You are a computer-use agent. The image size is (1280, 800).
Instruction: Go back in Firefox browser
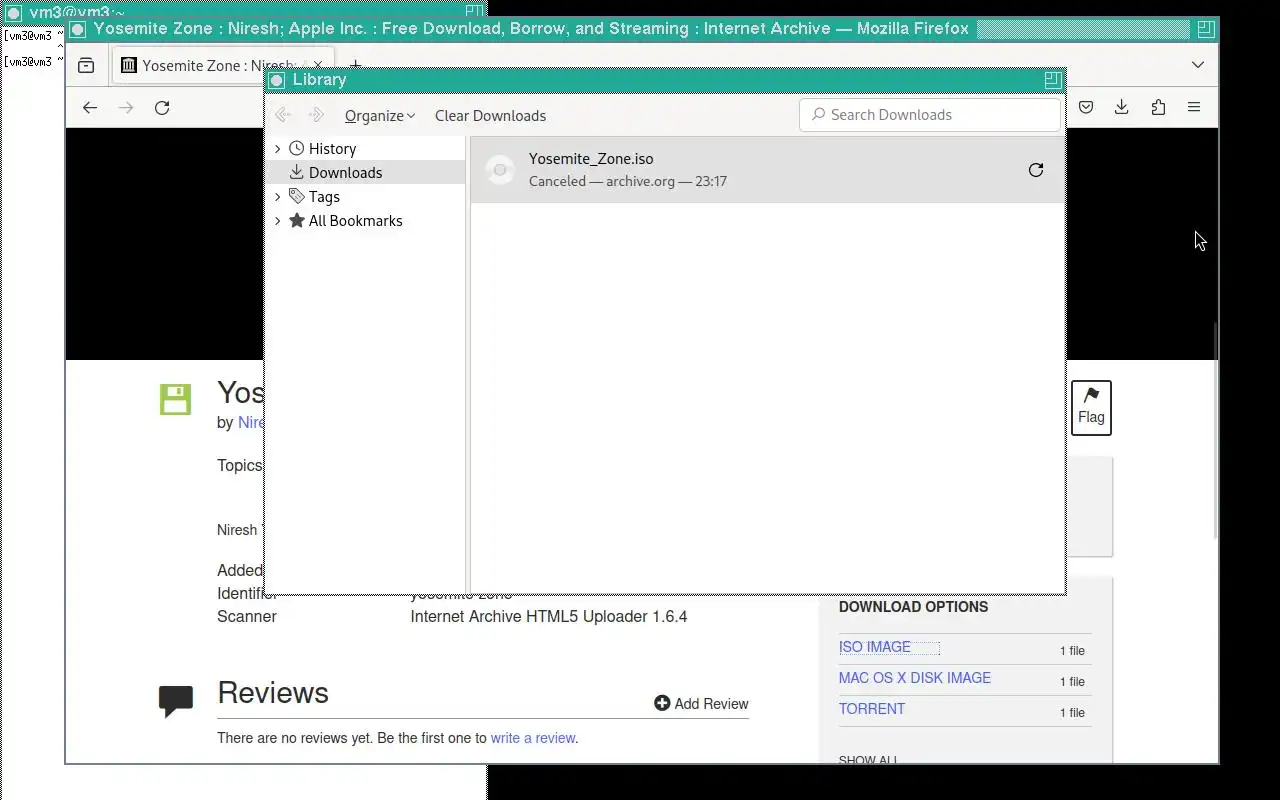click(x=90, y=107)
